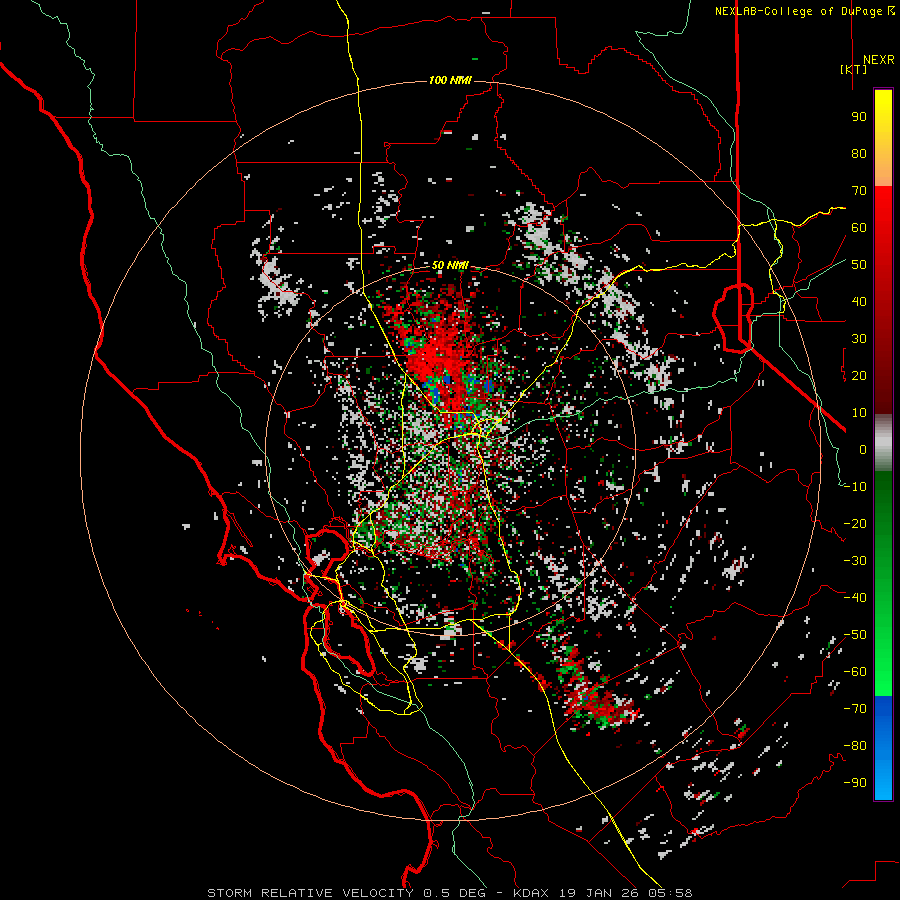The height and width of the screenshot is (900, 900).
Task: Click the 60 value on the velocity scale
Action: pos(859,228)
